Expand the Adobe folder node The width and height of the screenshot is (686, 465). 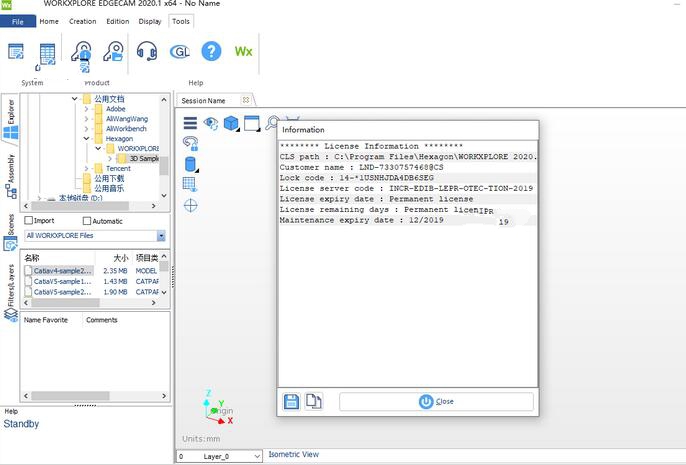tap(86, 109)
